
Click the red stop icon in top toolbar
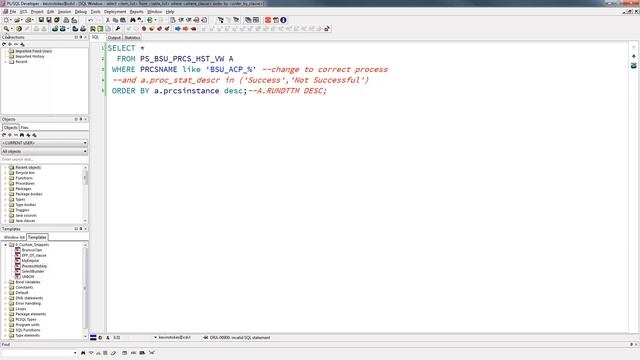268,20
